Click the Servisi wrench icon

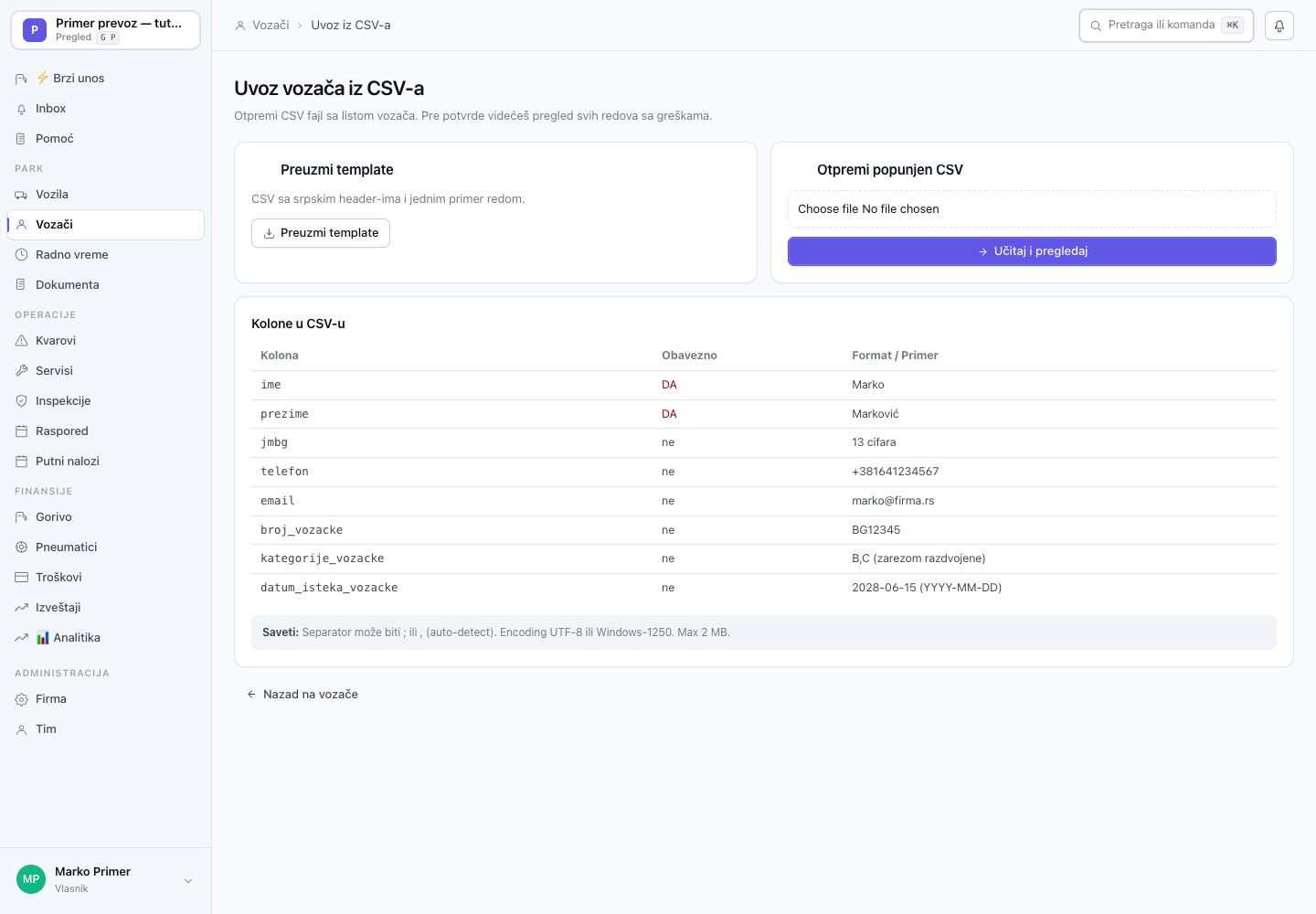21,371
